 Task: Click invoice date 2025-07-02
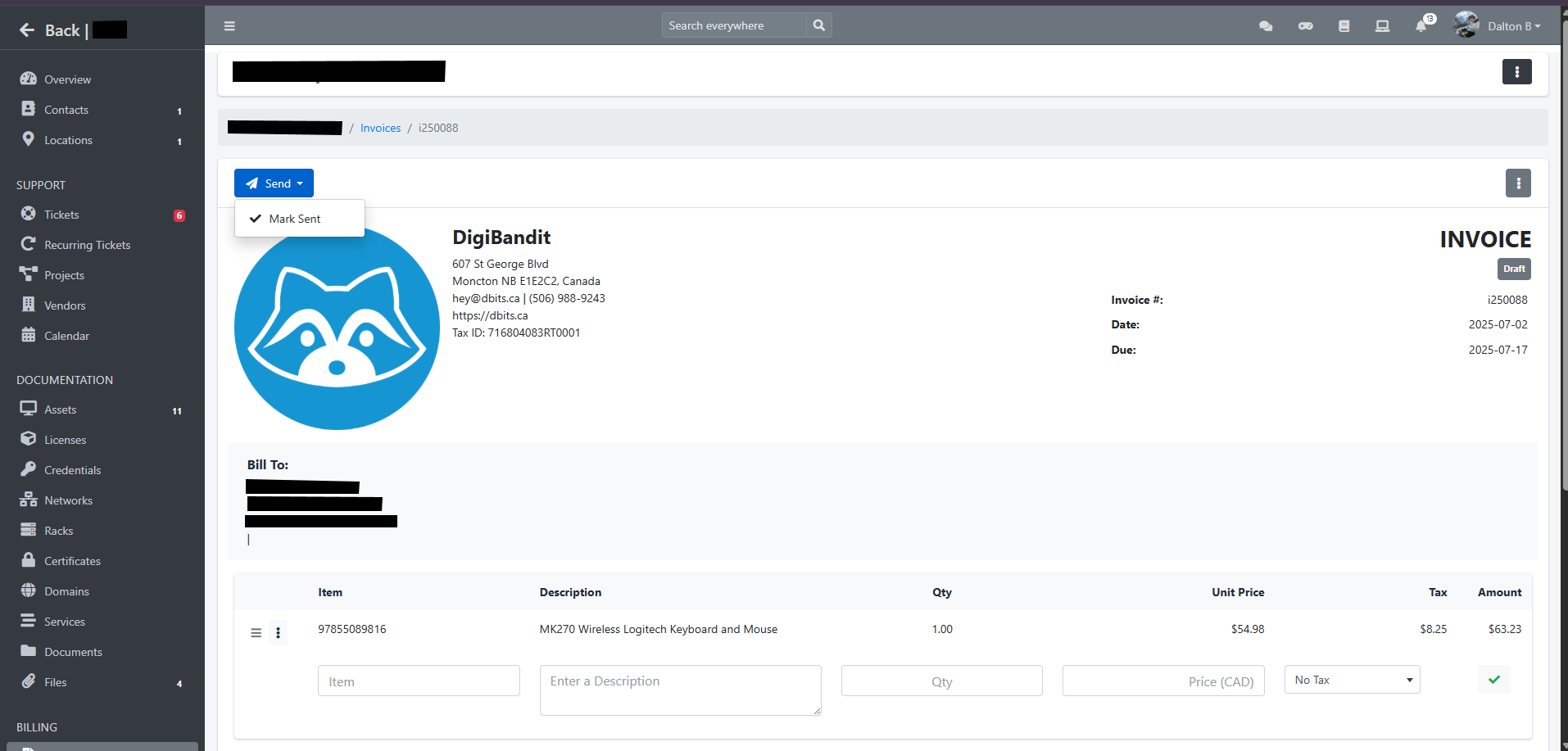[1498, 324]
